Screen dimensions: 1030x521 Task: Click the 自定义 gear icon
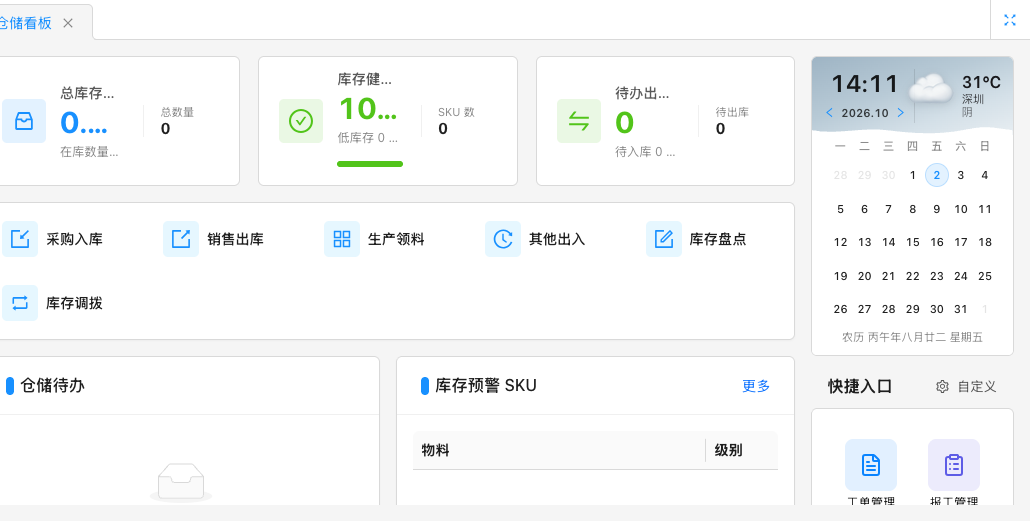click(942, 386)
